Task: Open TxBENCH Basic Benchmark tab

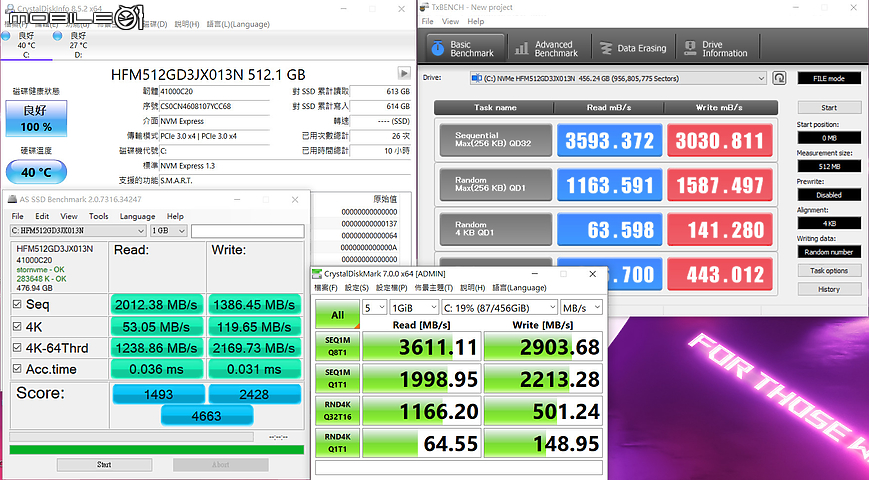Action: 466,48
